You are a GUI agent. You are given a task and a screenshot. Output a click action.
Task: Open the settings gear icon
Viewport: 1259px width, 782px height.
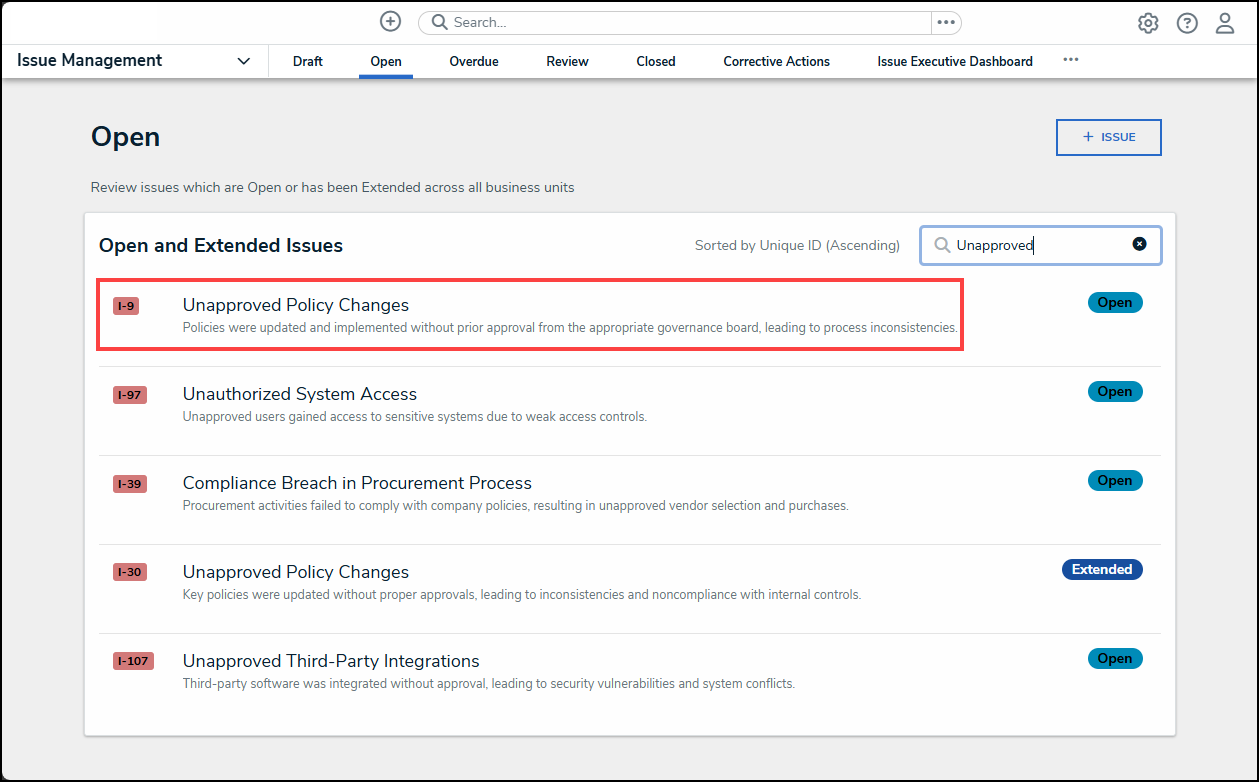1148,23
